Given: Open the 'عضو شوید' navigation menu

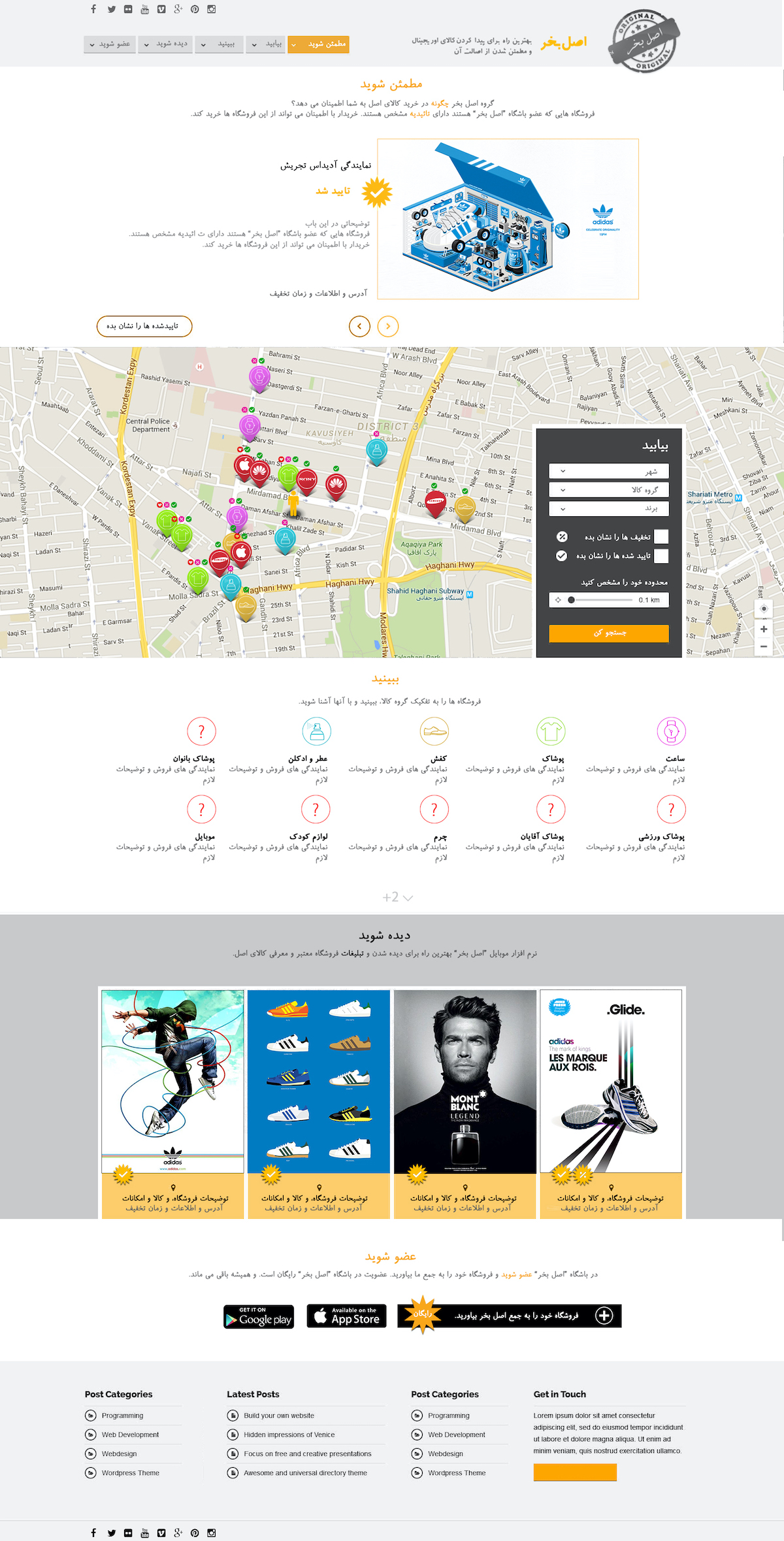Looking at the screenshot, I should point(110,44).
